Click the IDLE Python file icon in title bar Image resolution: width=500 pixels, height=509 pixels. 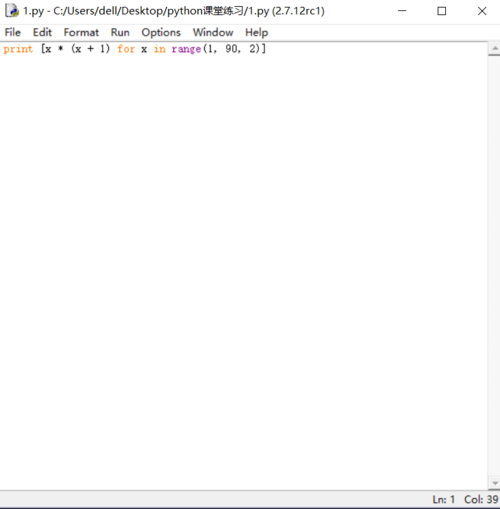click(x=12, y=11)
